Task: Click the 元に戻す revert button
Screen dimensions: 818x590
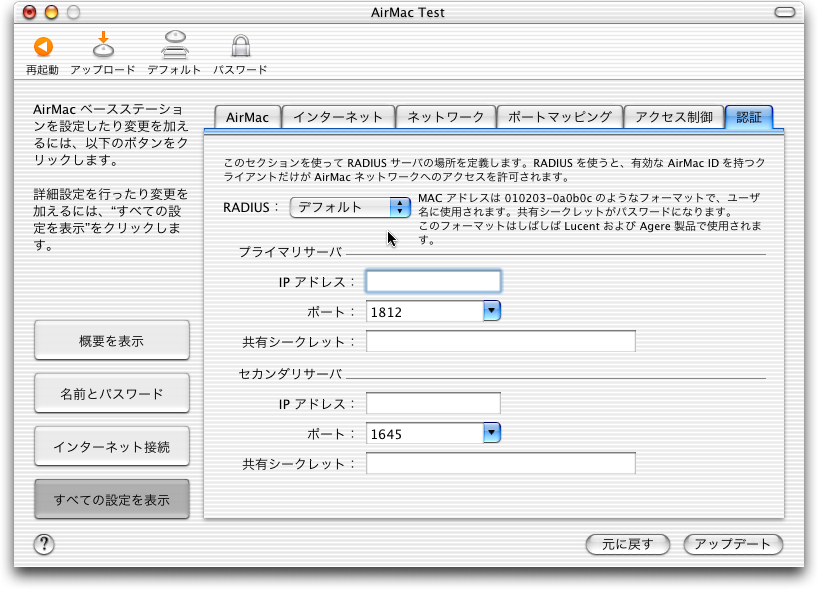Action: 627,544
